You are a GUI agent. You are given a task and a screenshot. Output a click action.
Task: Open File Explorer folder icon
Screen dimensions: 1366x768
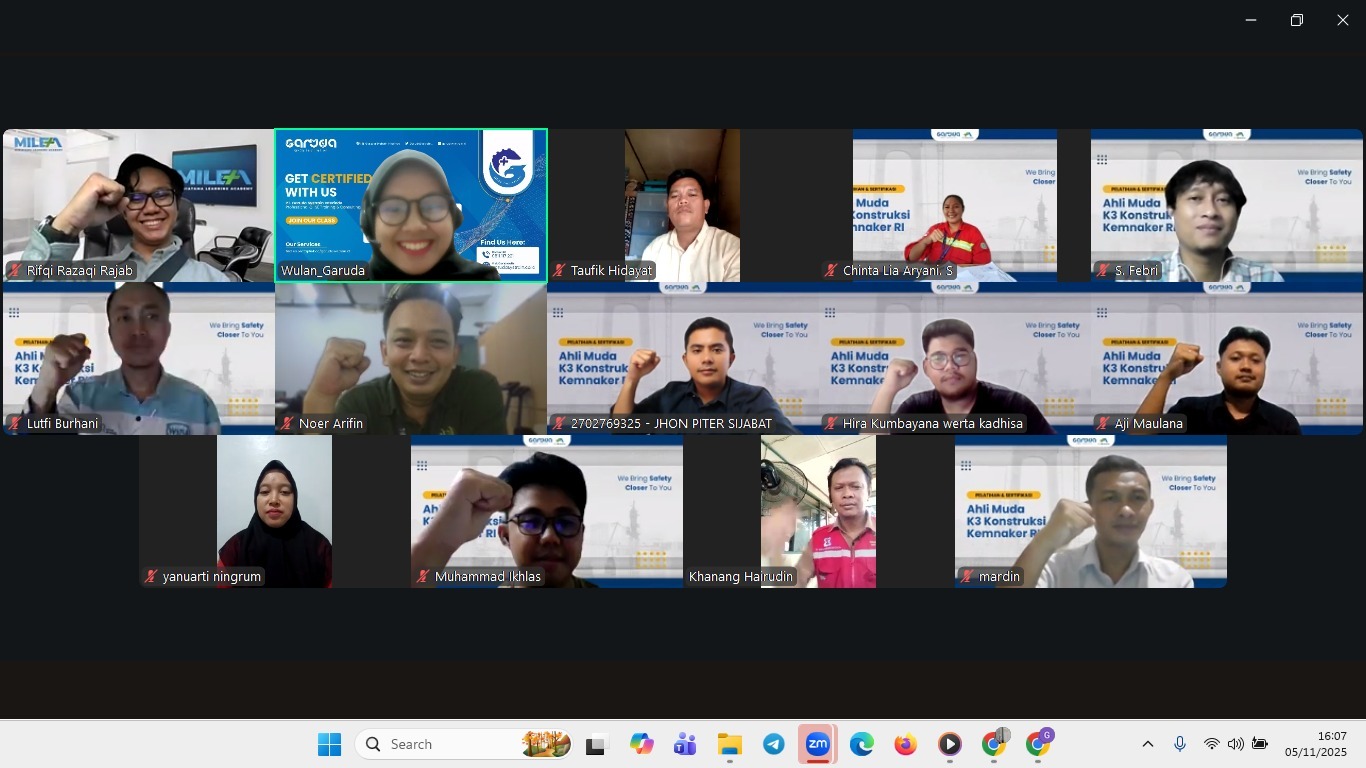click(x=729, y=744)
